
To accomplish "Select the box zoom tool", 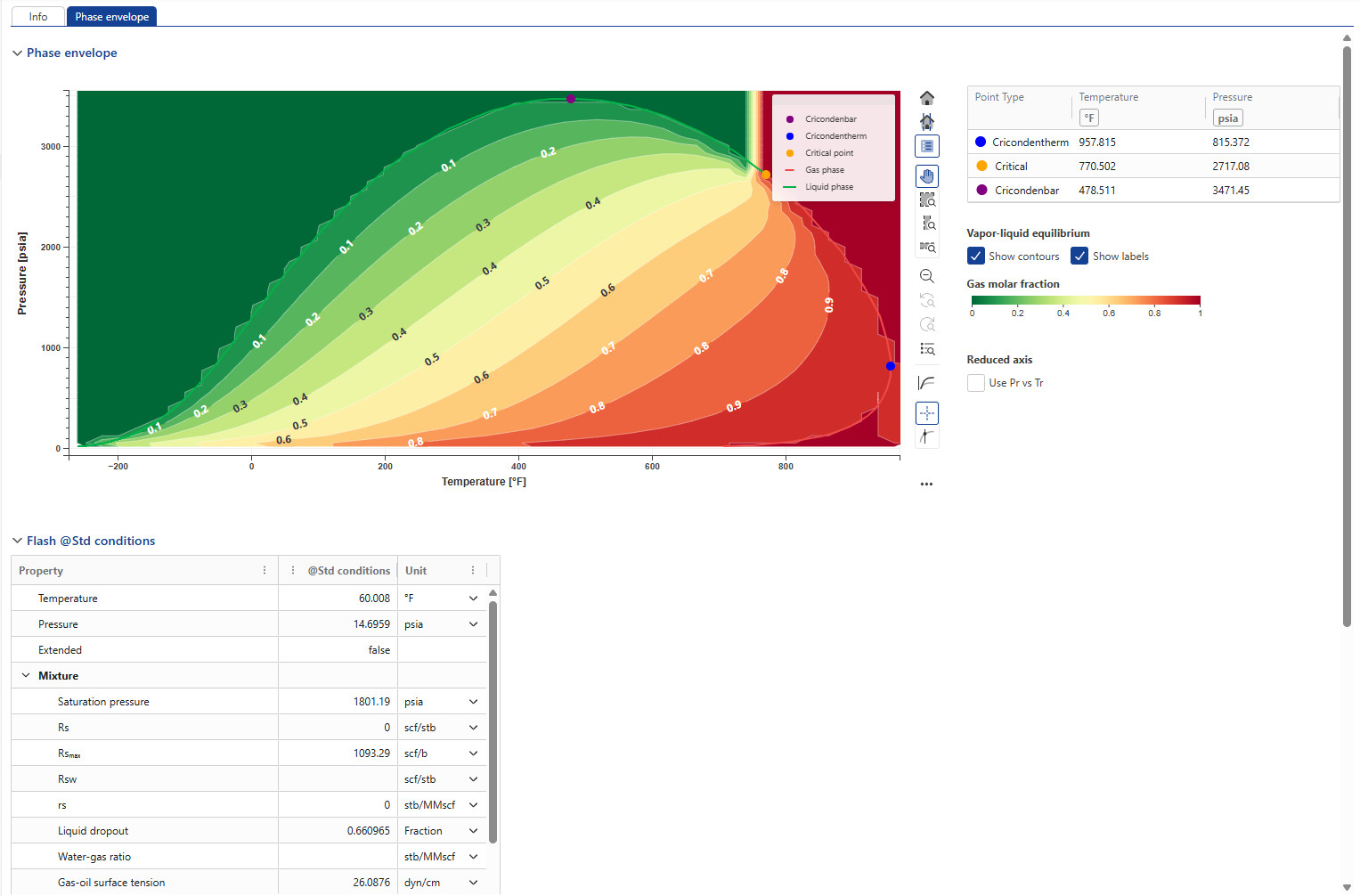I will (927, 200).
